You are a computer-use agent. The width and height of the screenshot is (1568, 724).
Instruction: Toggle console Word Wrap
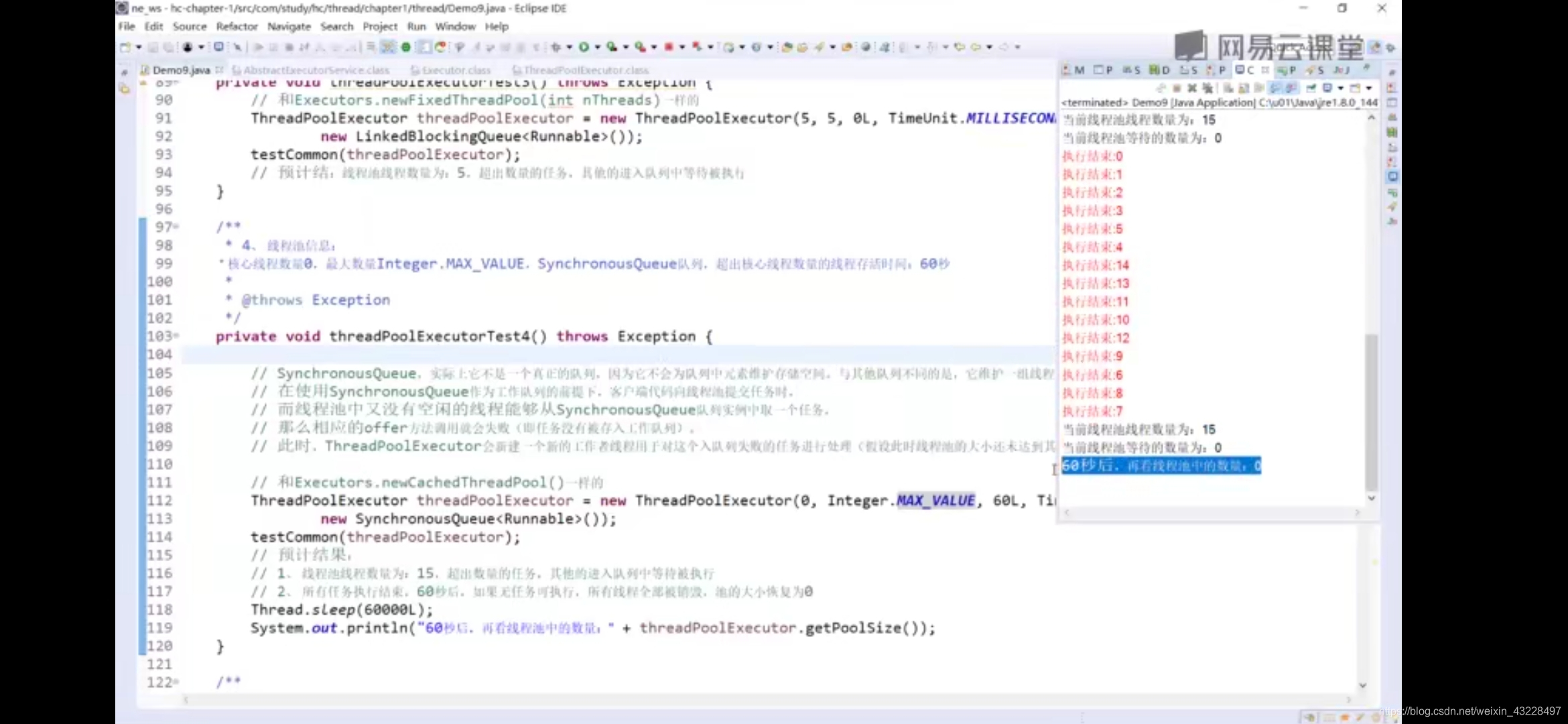(1259, 88)
